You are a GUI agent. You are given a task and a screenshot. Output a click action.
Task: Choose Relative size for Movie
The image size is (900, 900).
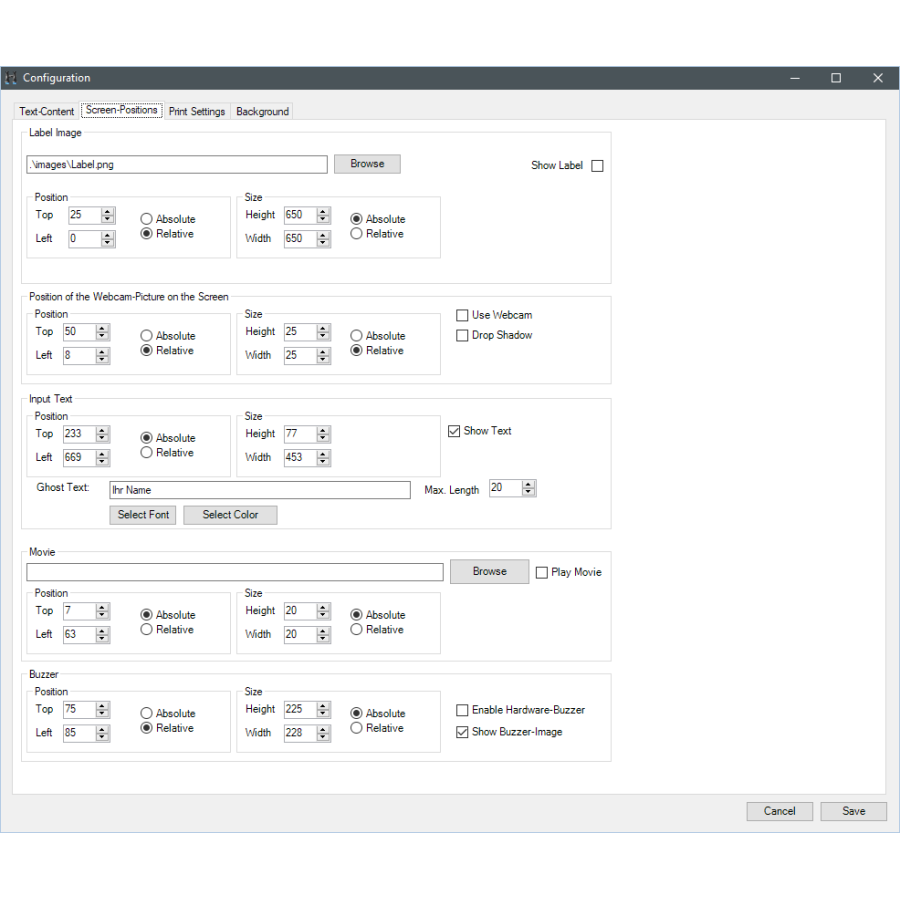(357, 630)
